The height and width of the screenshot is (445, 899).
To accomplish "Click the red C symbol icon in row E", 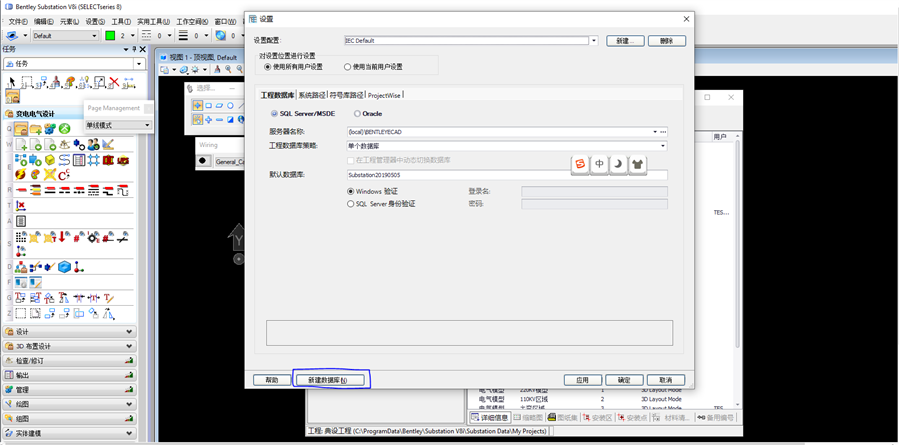I will click(64, 174).
